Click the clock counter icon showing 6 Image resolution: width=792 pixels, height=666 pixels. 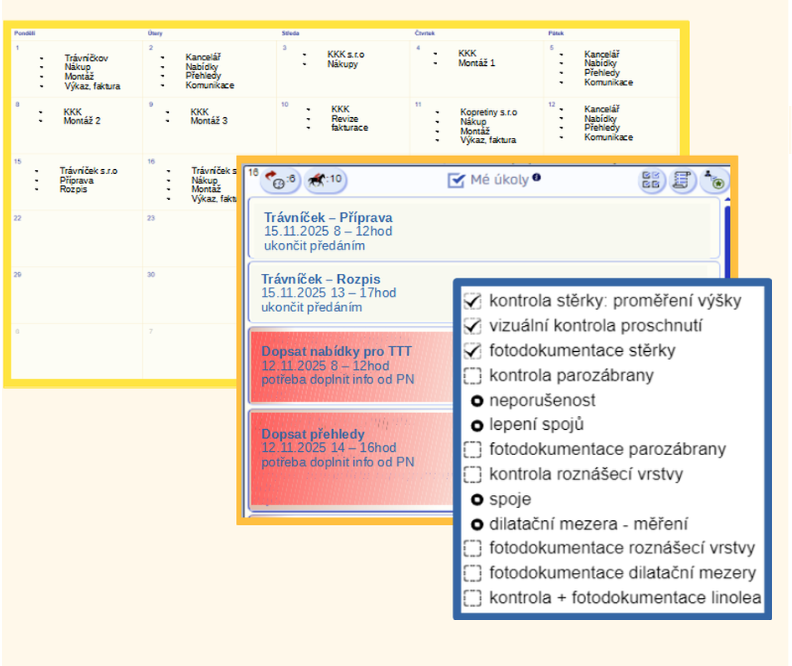pyautogui.click(x=279, y=181)
